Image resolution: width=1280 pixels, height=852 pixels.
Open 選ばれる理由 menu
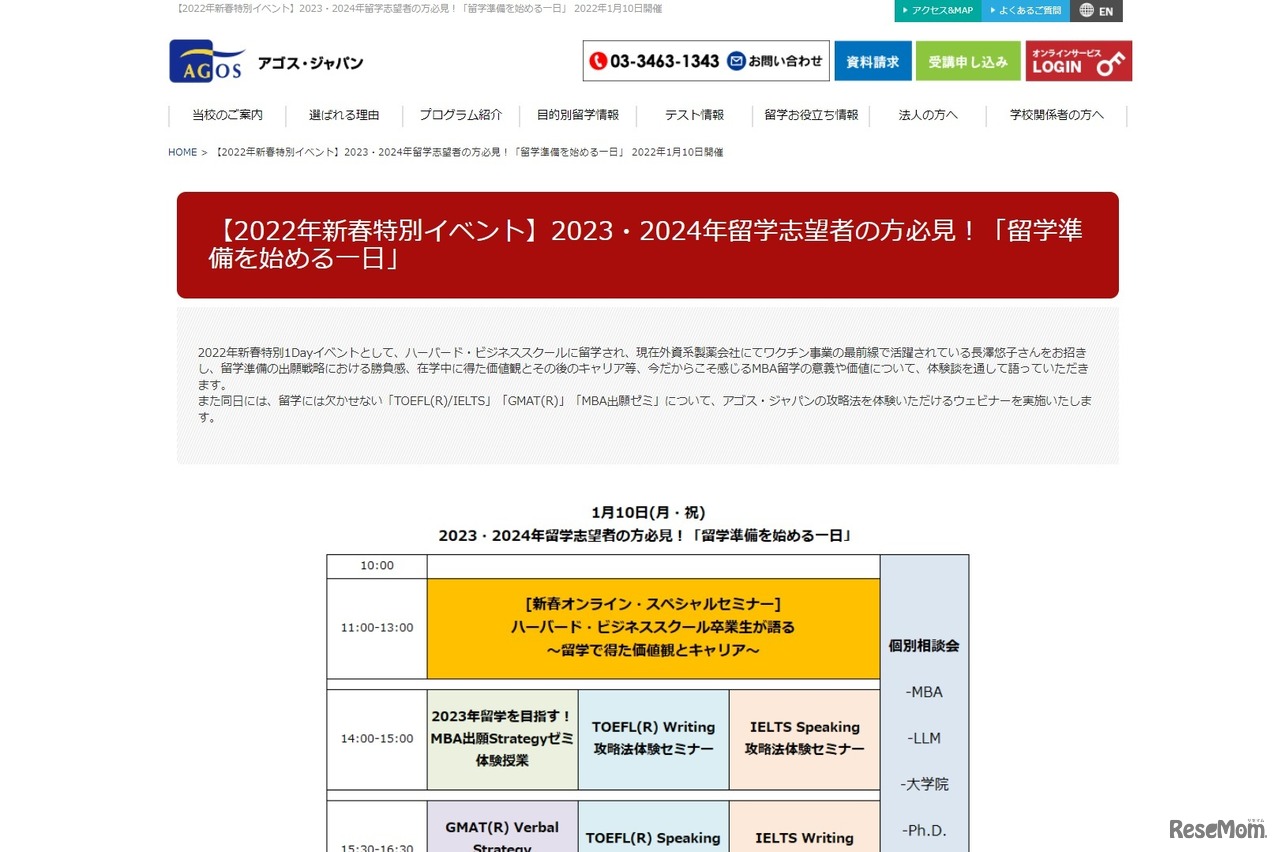[x=344, y=115]
